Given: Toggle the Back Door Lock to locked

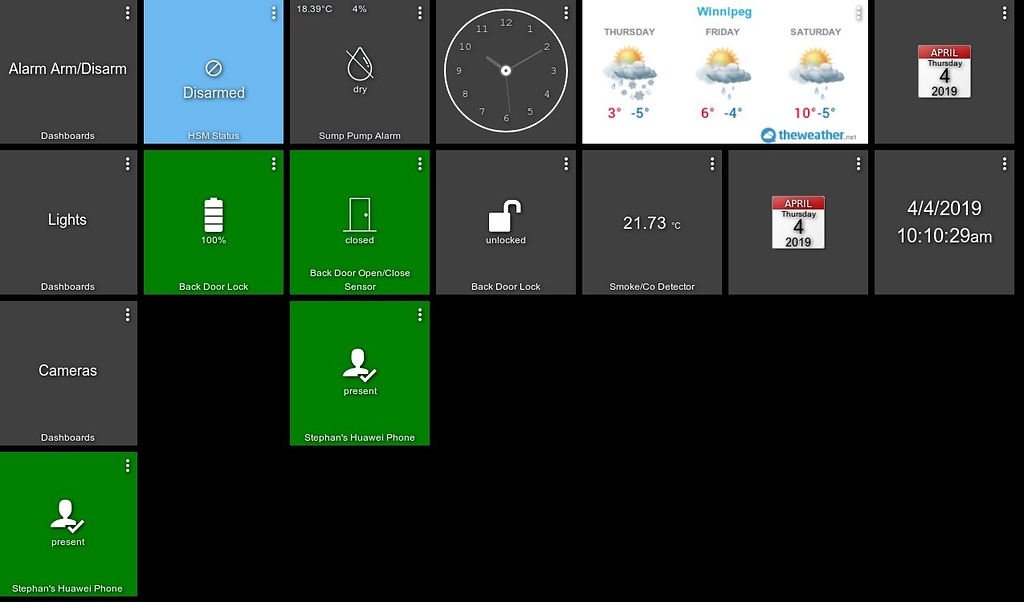Looking at the screenshot, I should tap(505, 222).
